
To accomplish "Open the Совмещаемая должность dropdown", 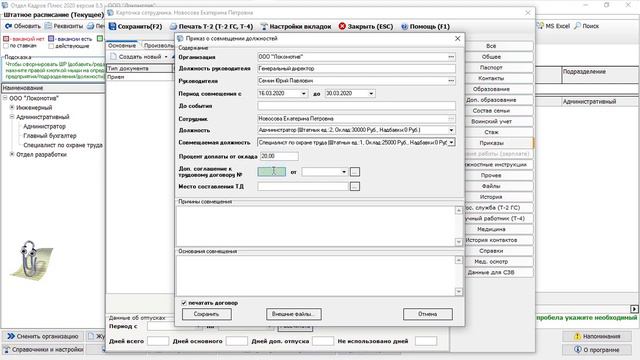I will tap(451, 142).
